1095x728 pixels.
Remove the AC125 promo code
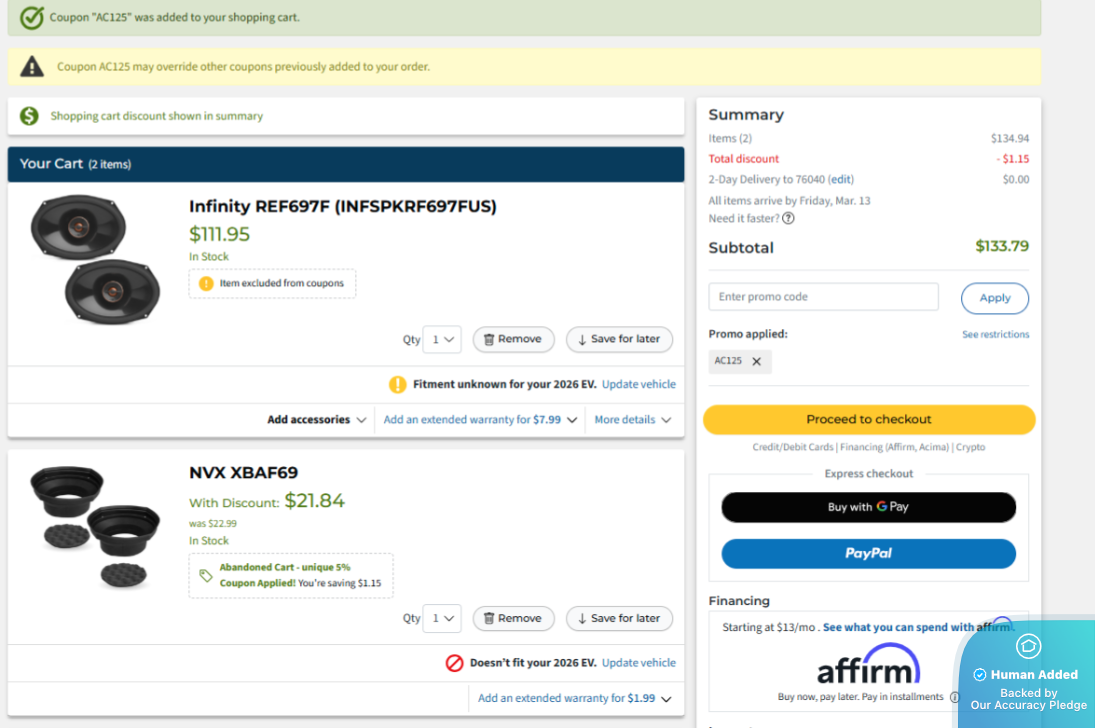[x=756, y=361]
